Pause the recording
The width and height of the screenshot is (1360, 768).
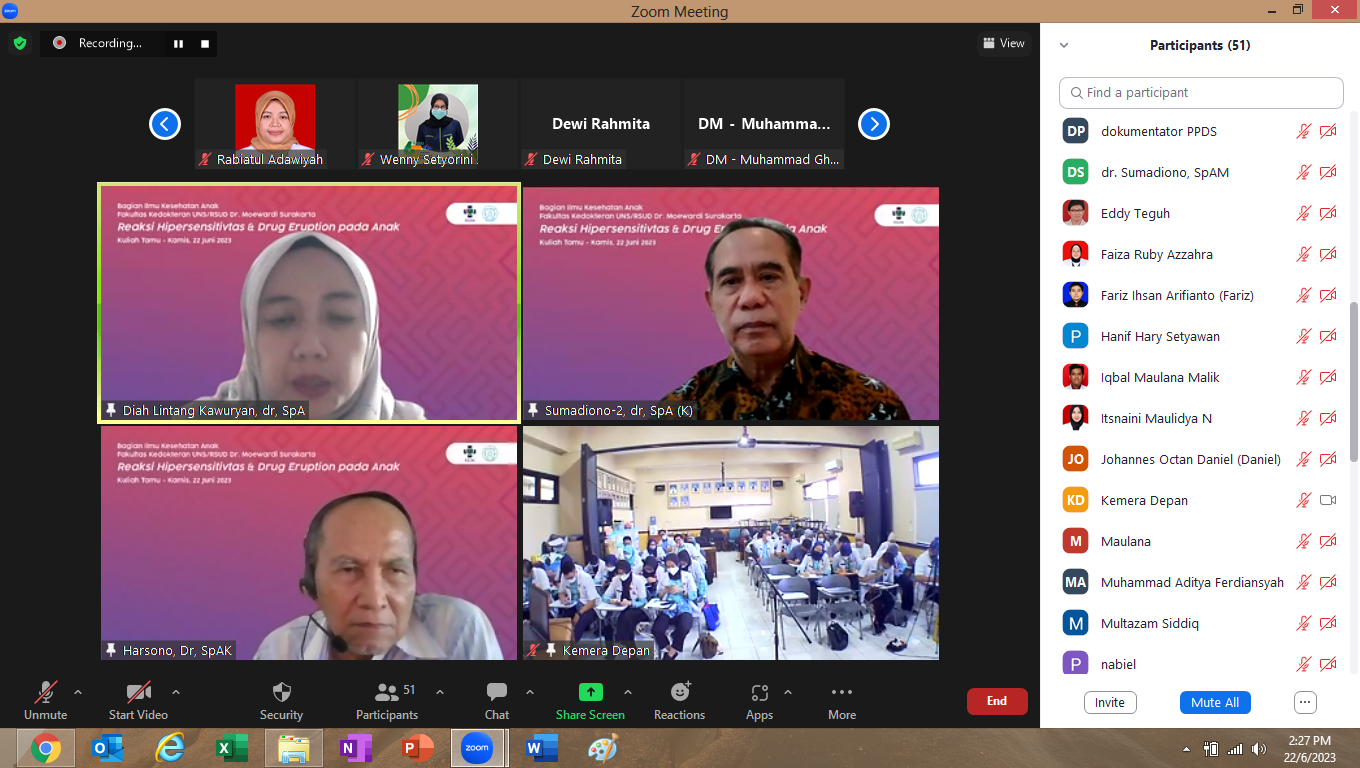pos(179,43)
